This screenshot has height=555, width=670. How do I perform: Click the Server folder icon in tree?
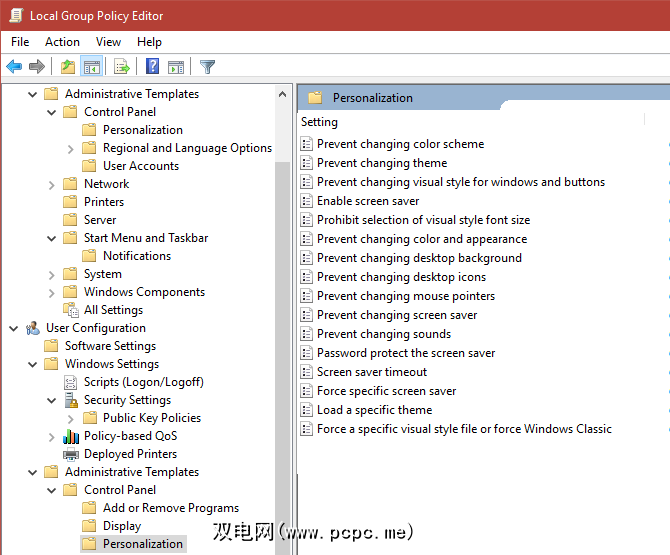[x=70, y=220]
